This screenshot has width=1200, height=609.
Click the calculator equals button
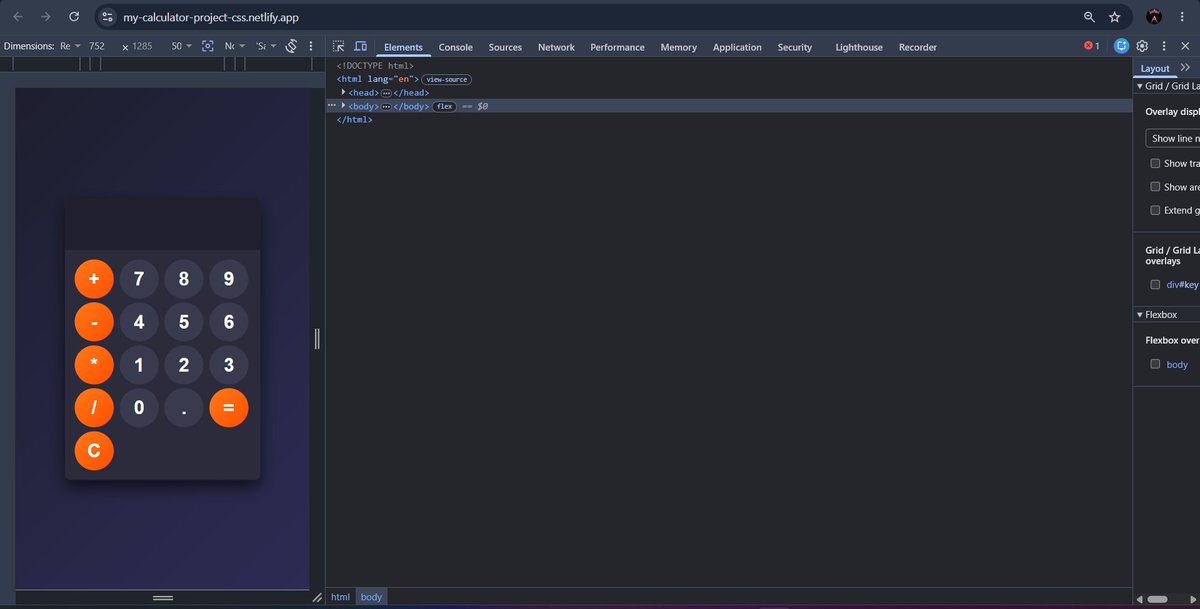tap(229, 407)
